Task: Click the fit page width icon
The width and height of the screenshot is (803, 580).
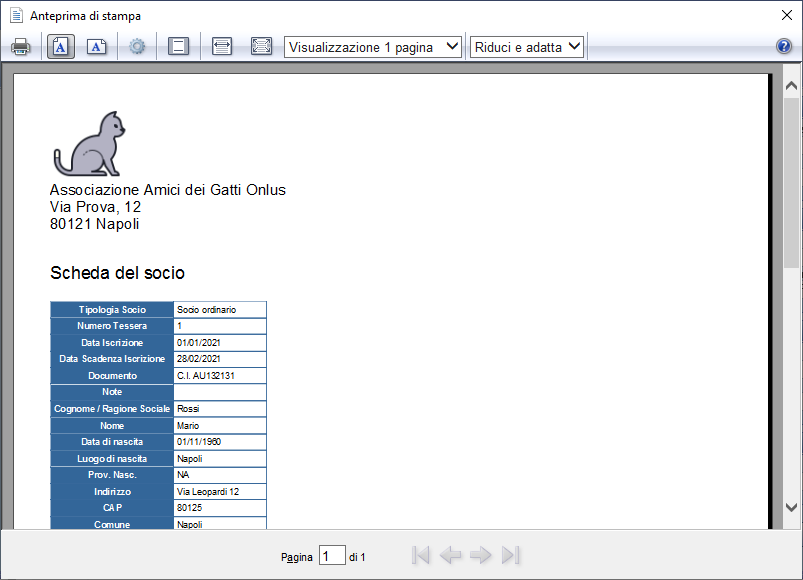Action: tap(222, 47)
